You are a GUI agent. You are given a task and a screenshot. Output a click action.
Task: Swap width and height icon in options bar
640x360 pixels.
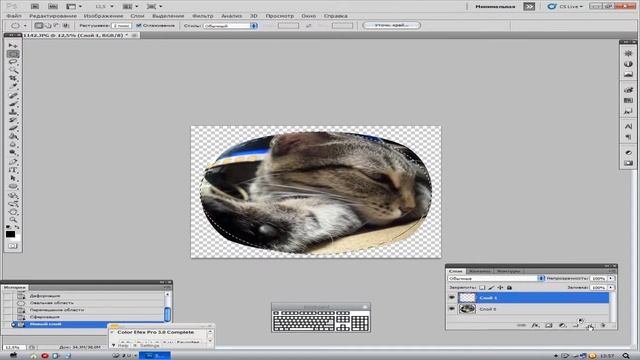pyautogui.click(x=309, y=26)
